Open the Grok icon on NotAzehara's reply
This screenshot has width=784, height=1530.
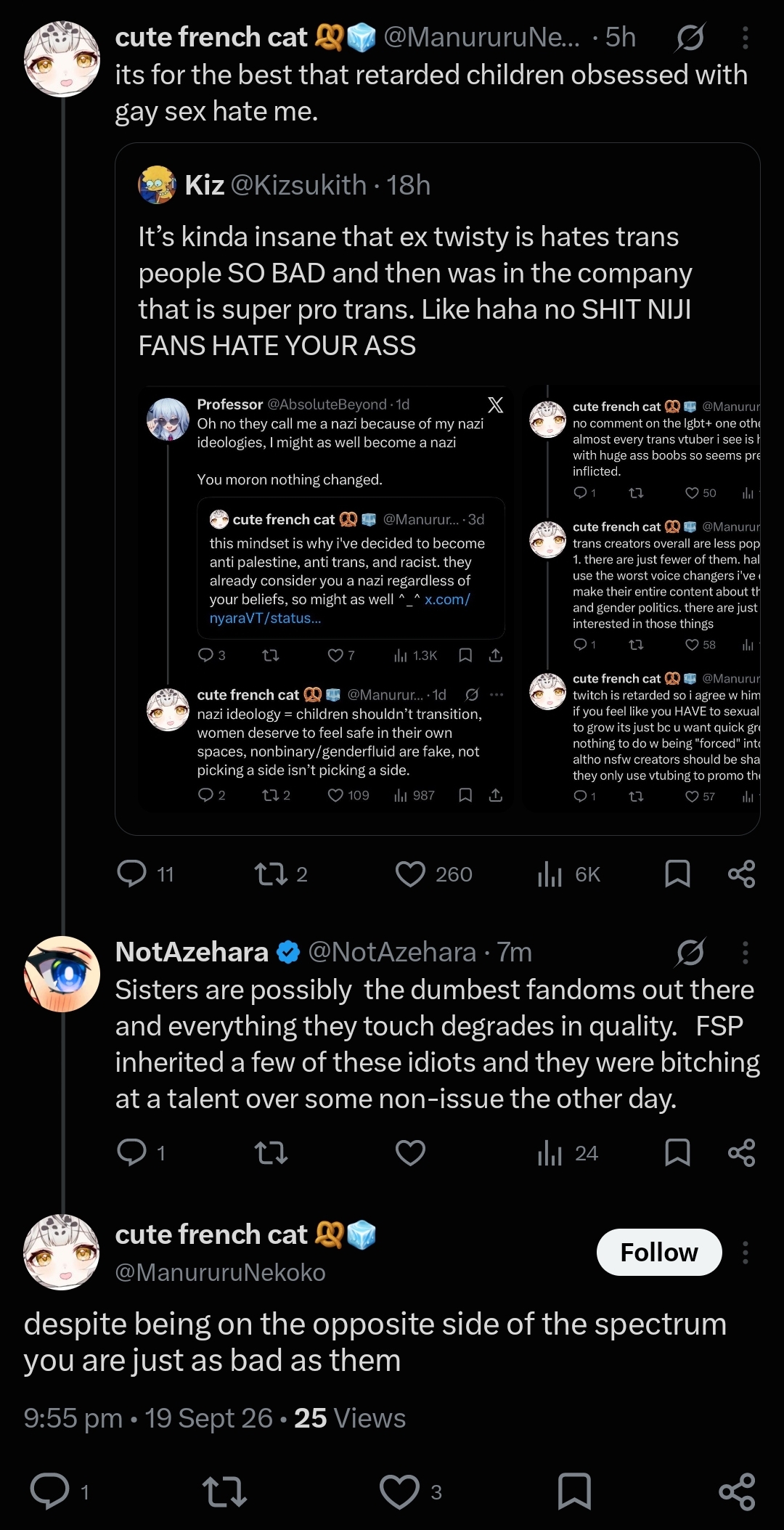[x=690, y=952]
